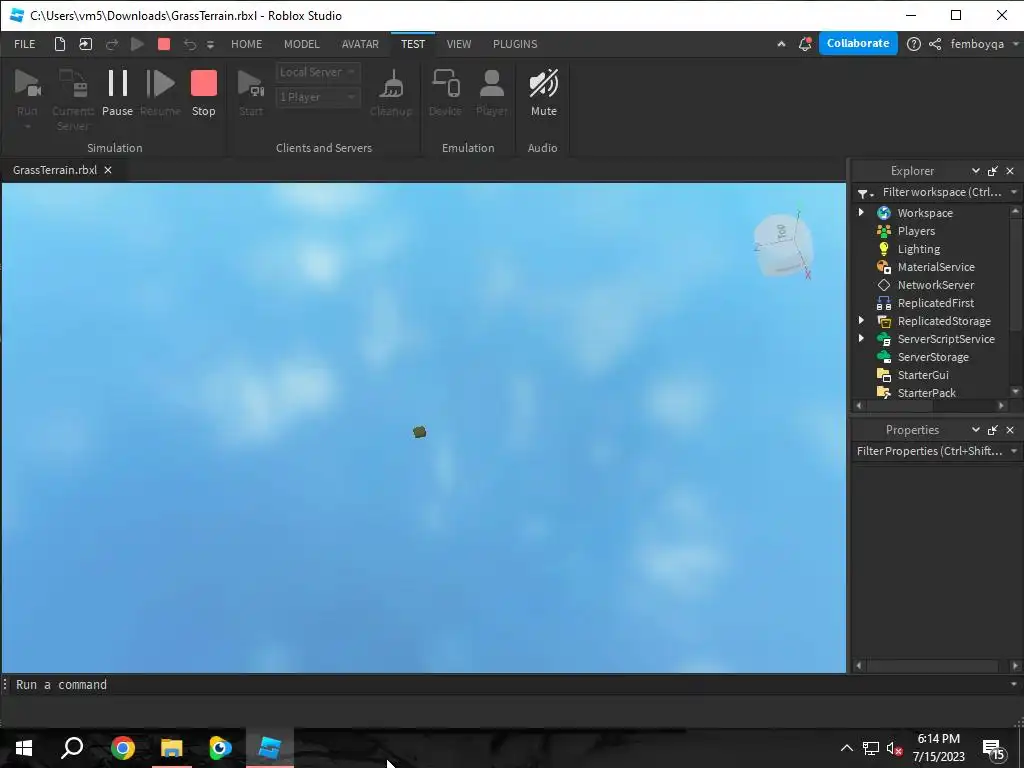Image resolution: width=1024 pixels, height=768 pixels.
Task: Pause the running simulation
Action: coord(118,93)
